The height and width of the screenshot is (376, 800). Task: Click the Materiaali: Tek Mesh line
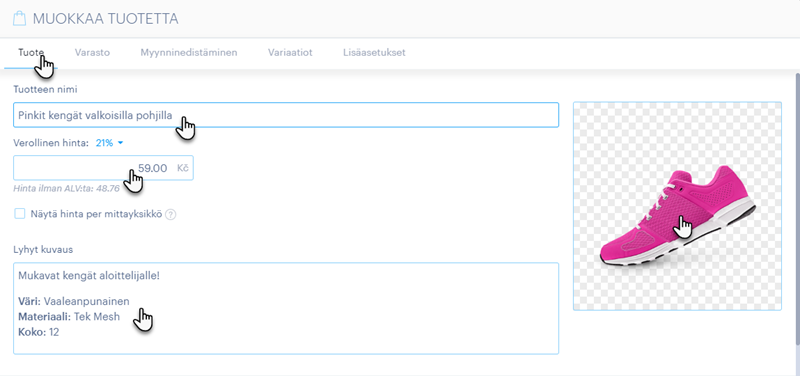click(69, 317)
